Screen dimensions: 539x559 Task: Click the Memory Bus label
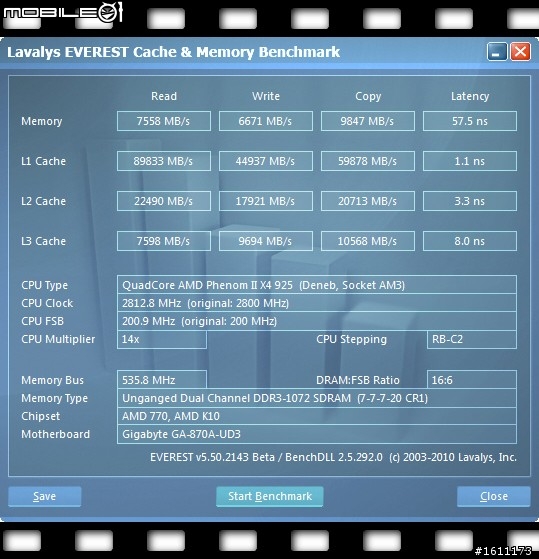coord(52,380)
